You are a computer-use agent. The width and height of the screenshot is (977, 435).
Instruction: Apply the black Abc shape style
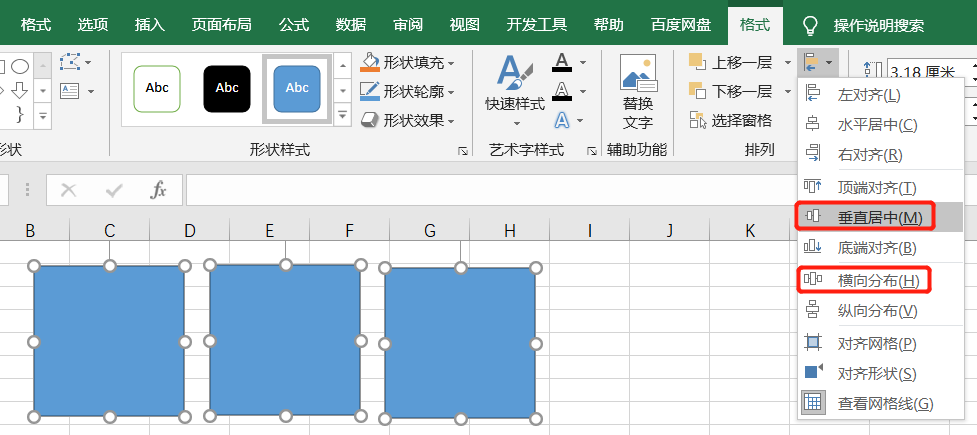point(227,88)
